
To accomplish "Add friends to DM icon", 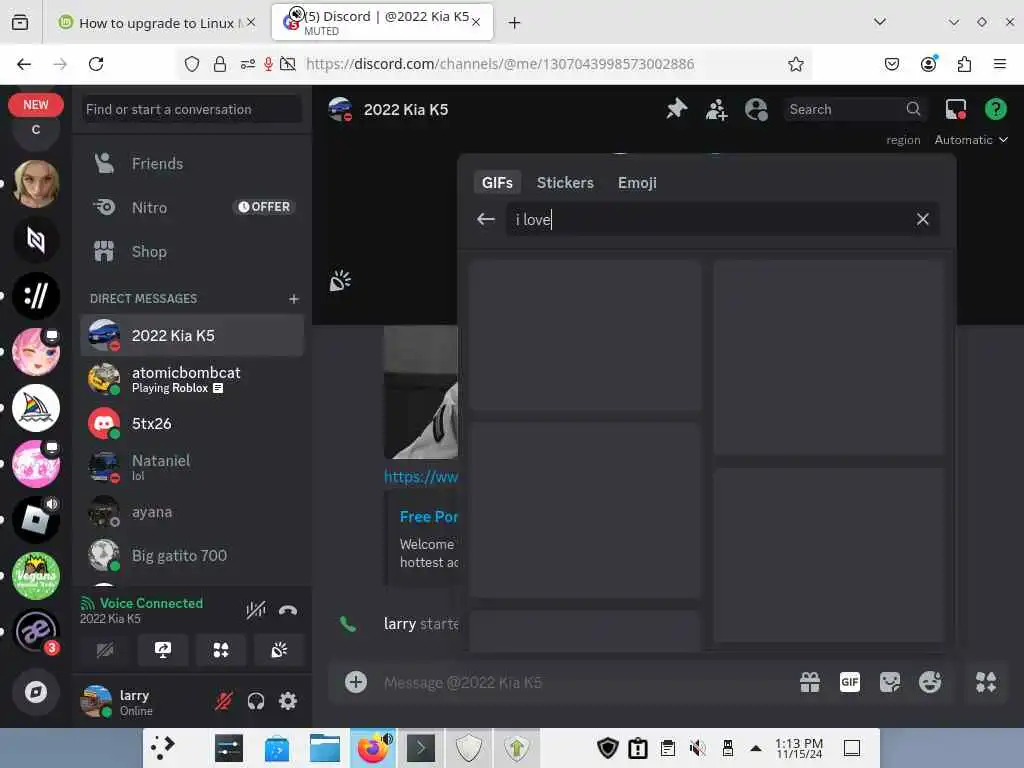I will tap(716, 109).
